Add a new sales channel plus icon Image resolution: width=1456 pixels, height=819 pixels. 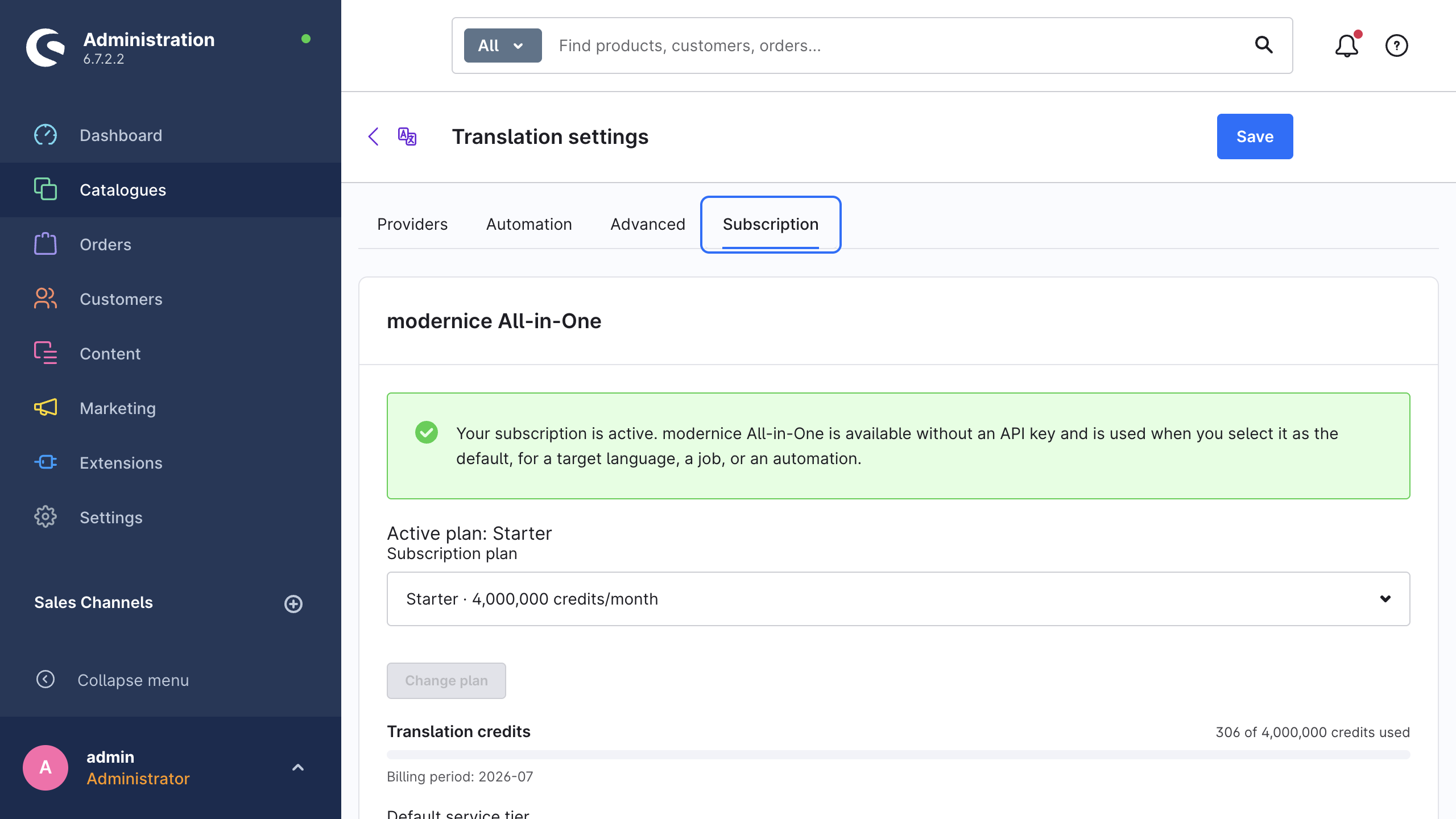293,603
